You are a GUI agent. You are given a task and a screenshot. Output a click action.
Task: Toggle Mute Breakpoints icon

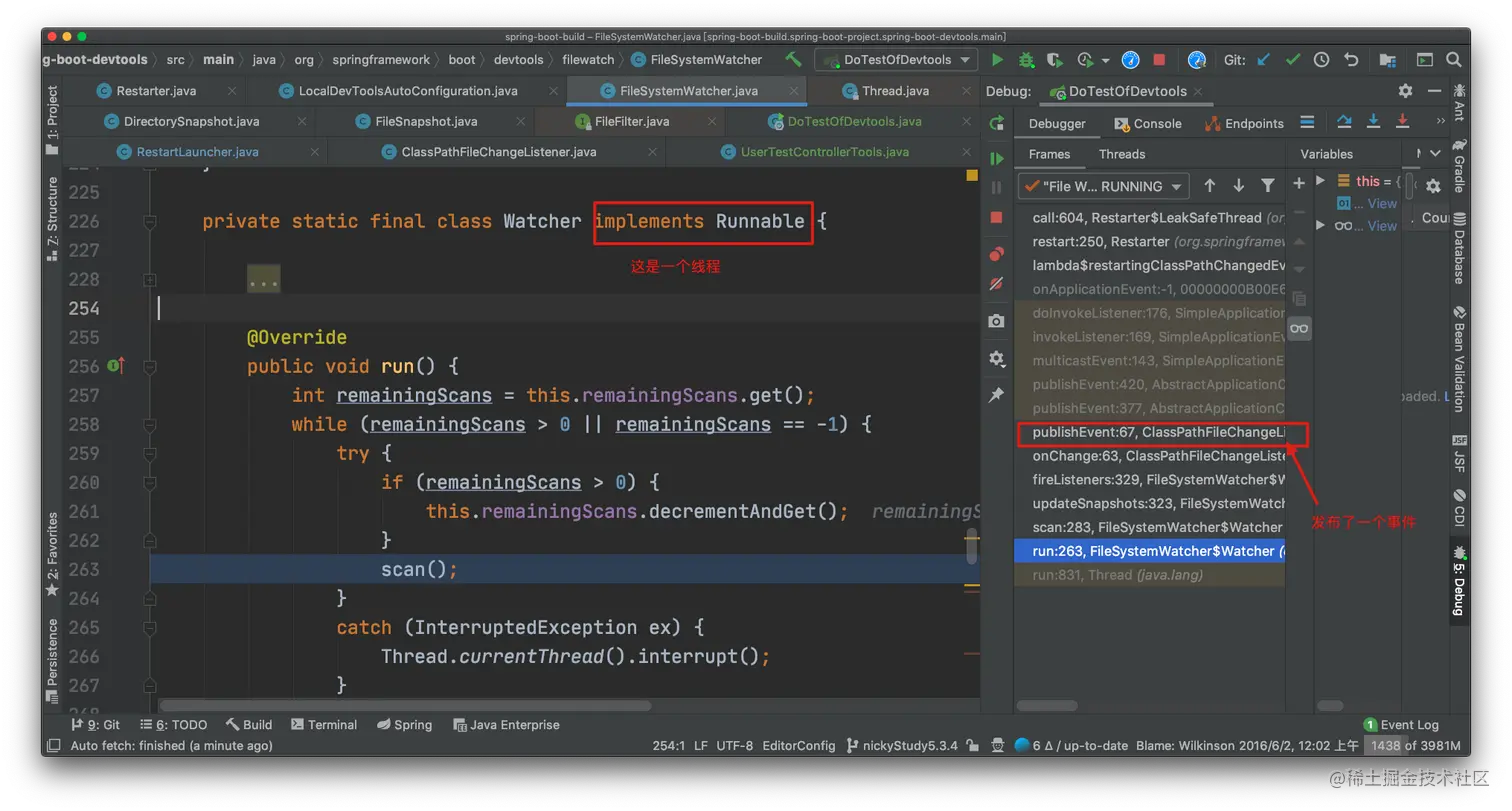tap(996, 284)
